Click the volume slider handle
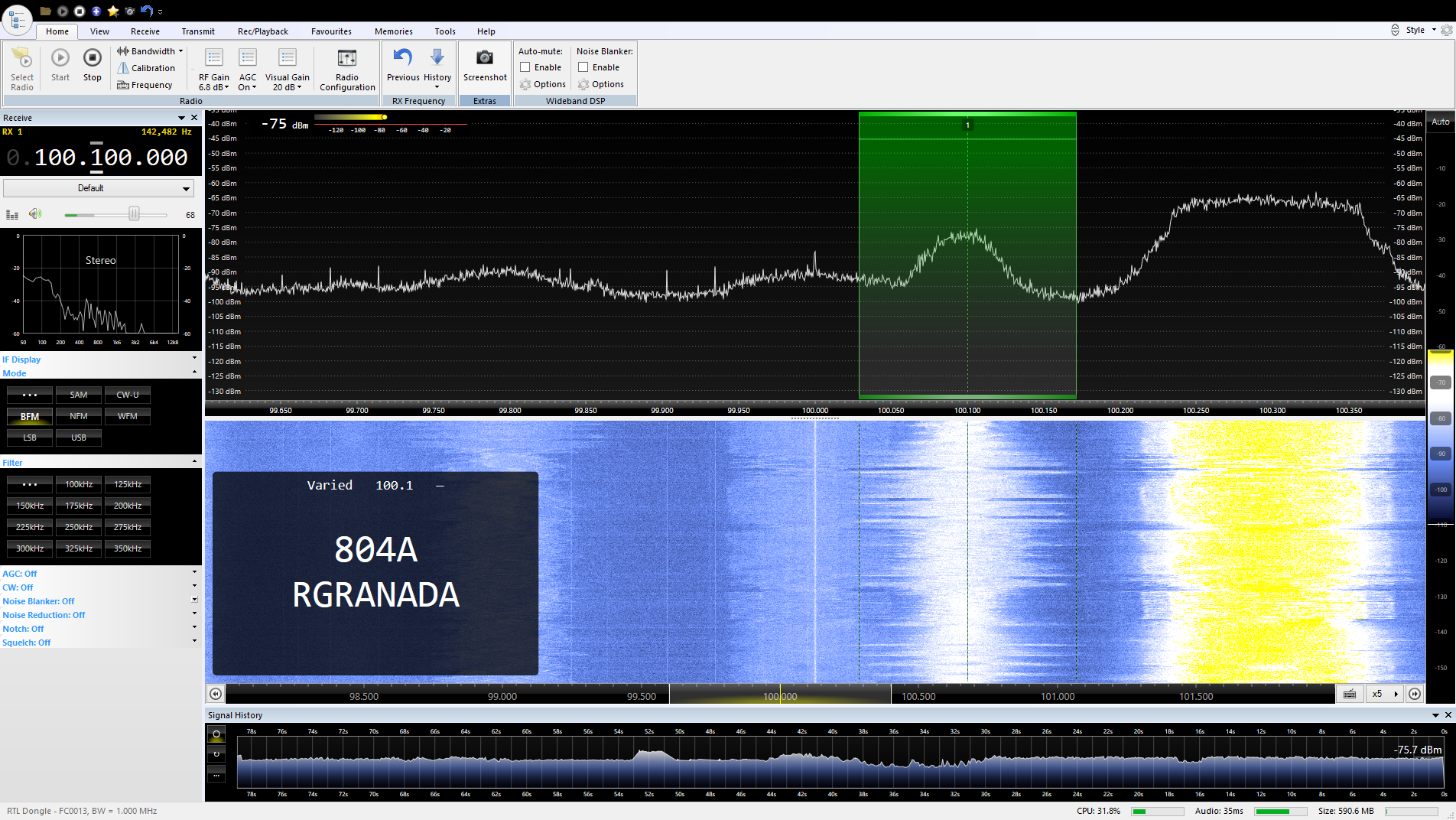The width and height of the screenshot is (1456, 820). point(135,214)
